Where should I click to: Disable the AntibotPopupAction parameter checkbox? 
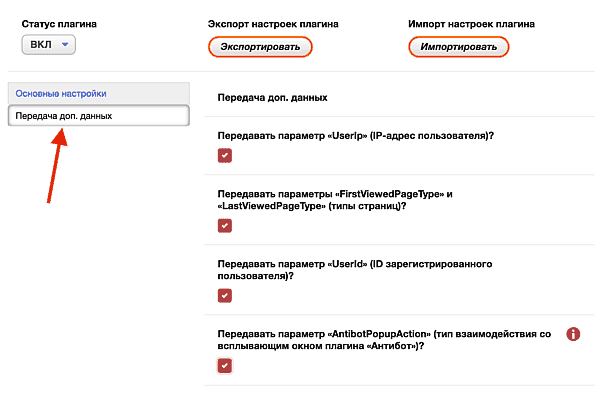point(225,366)
